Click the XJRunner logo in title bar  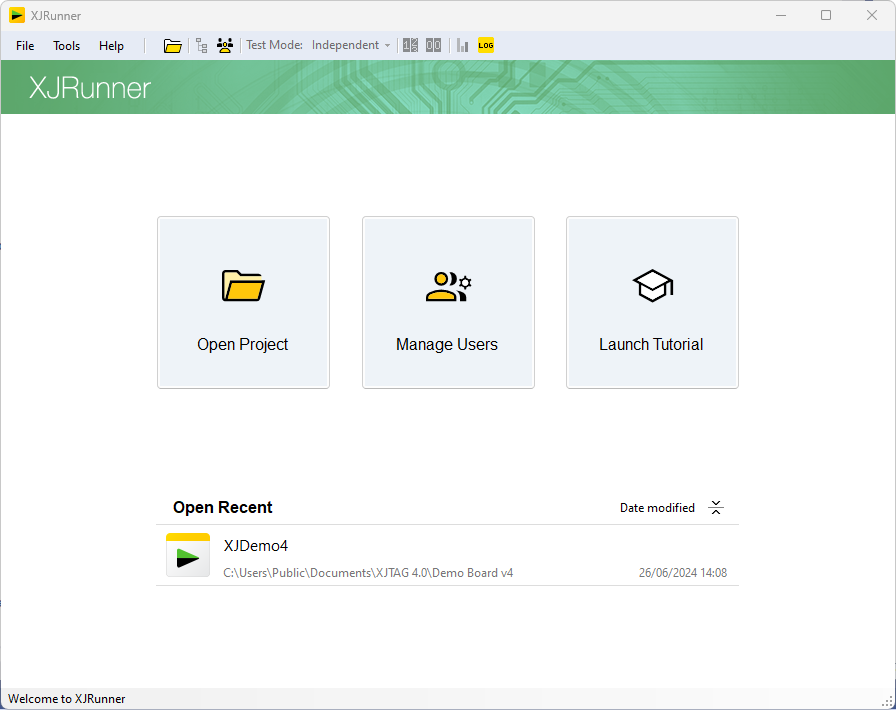click(x=17, y=15)
